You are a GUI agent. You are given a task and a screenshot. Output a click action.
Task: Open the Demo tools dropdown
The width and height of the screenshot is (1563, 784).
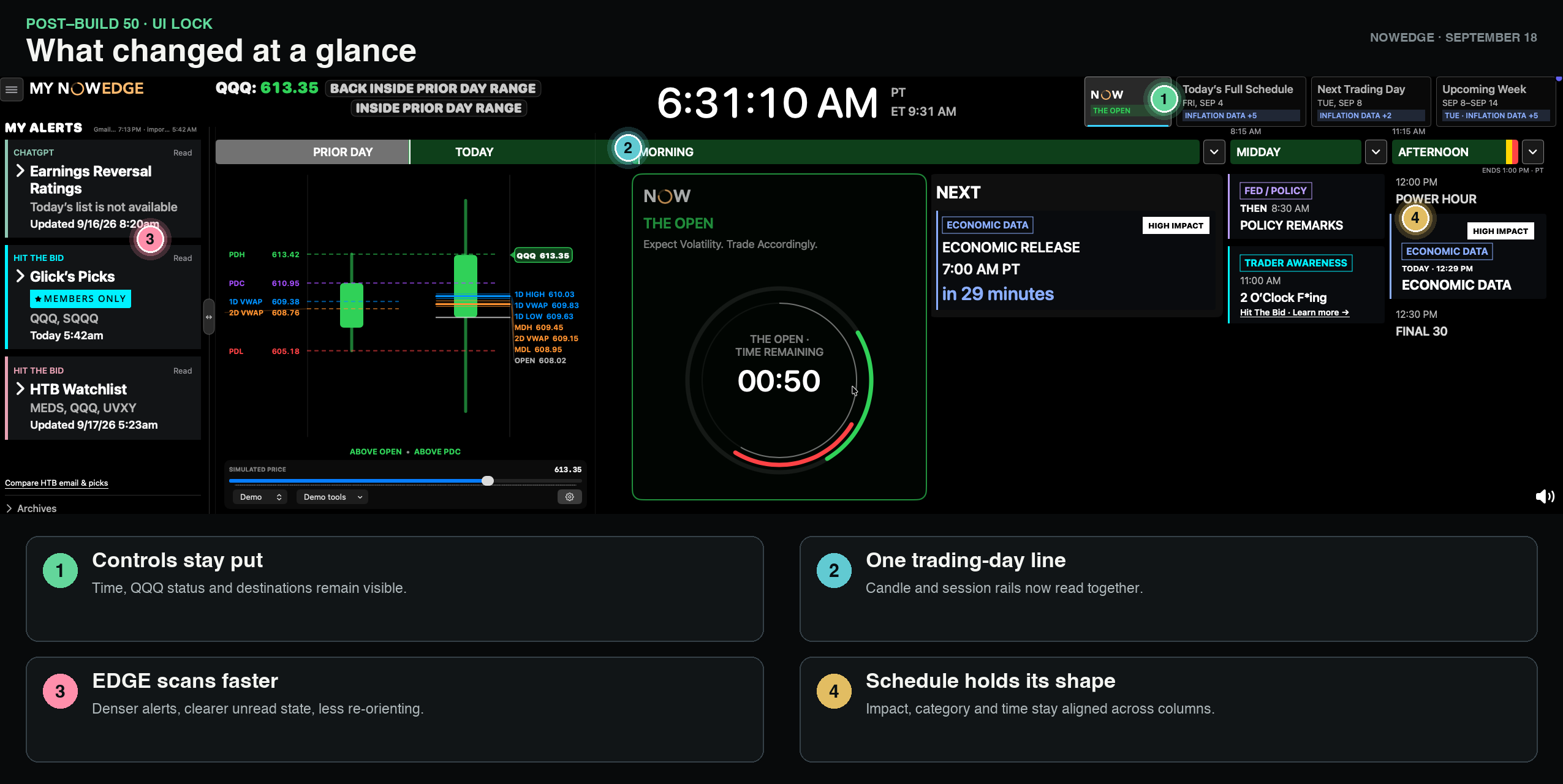(332, 497)
